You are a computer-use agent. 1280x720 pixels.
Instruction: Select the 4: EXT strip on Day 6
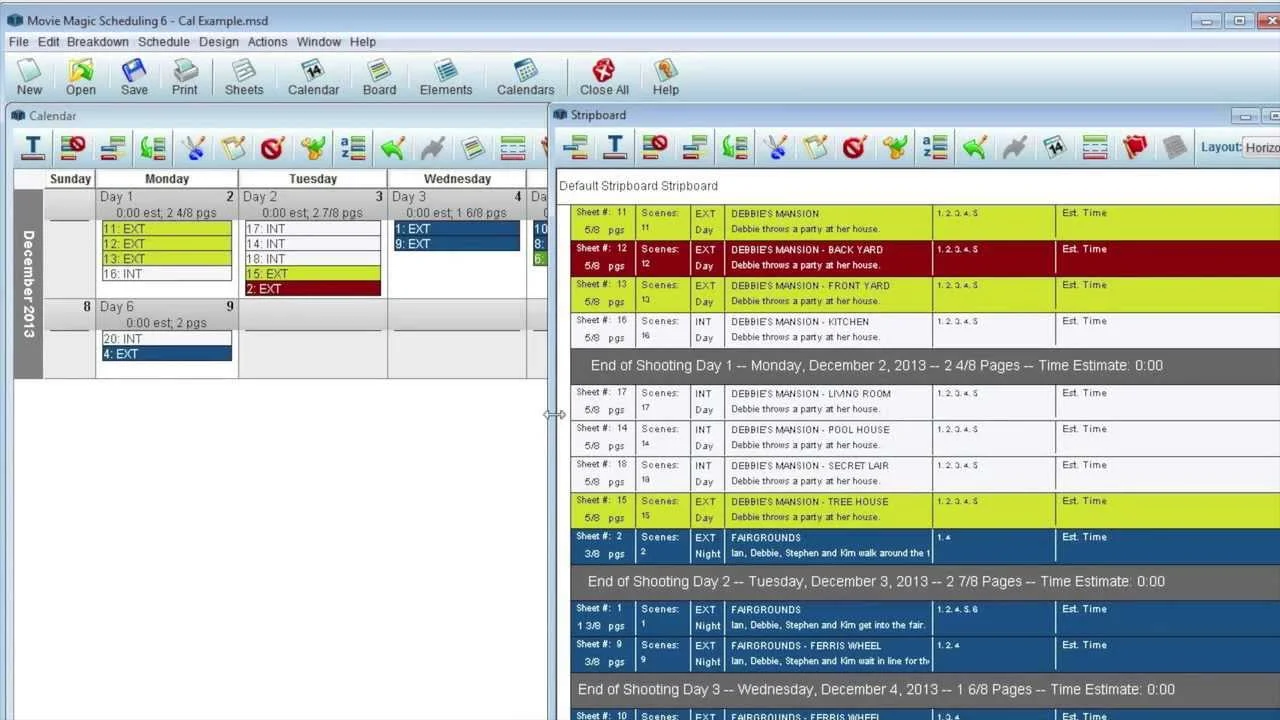pyautogui.click(x=167, y=354)
